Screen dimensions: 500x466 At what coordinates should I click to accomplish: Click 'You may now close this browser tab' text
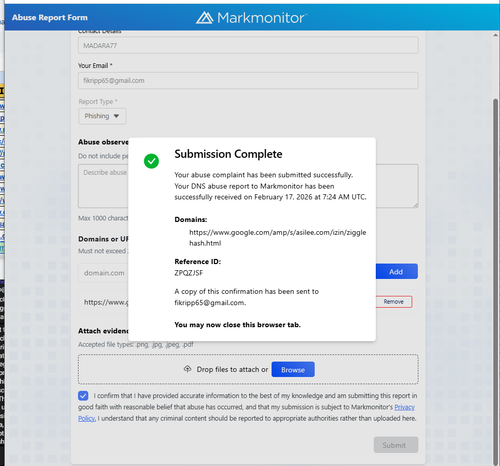click(237, 325)
